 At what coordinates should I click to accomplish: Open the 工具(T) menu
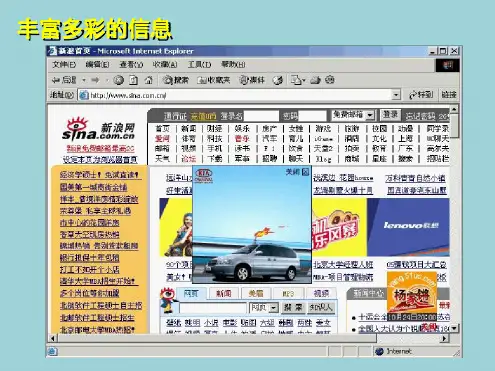[x=199, y=64]
